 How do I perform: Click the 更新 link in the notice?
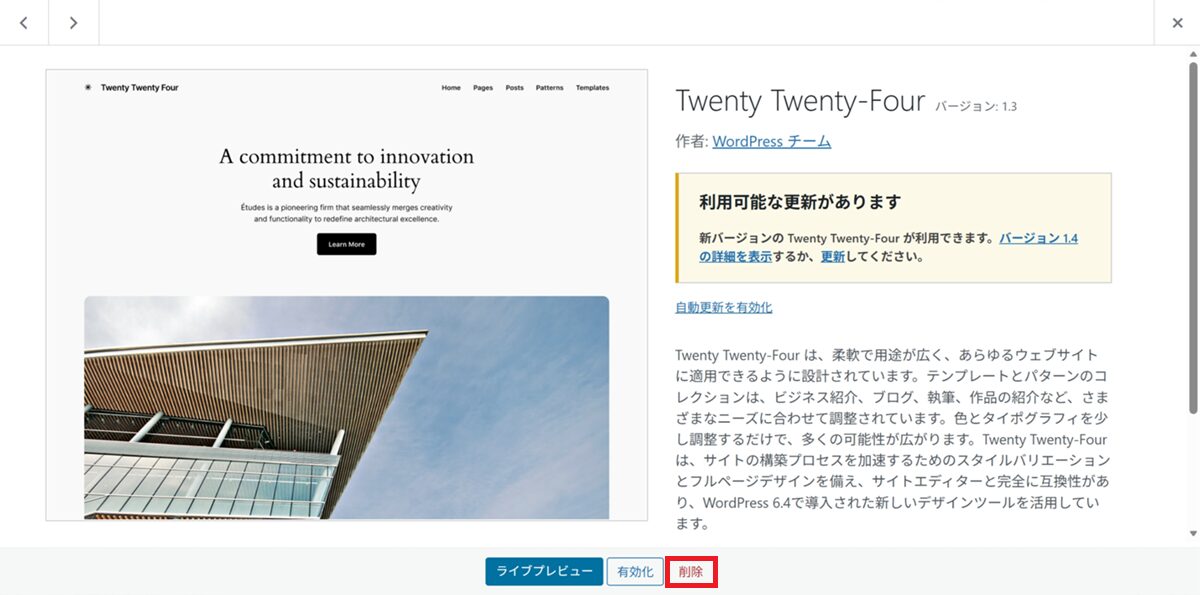pyautogui.click(x=832, y=257)
